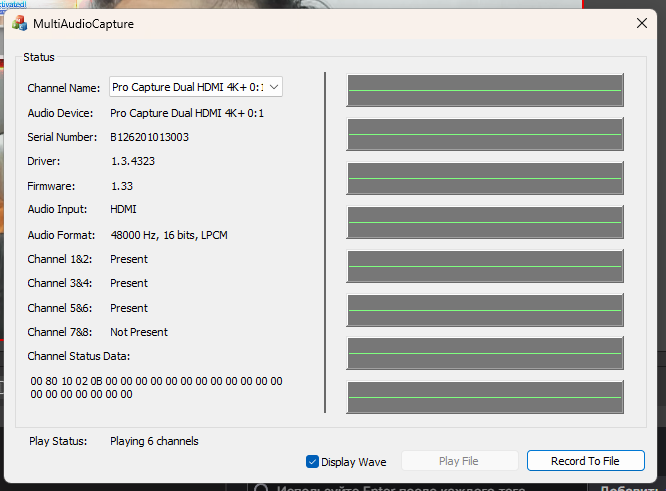Screen dimensions: 666x491
Task: Click the Channel Name label
Action: tap(64, 88)
